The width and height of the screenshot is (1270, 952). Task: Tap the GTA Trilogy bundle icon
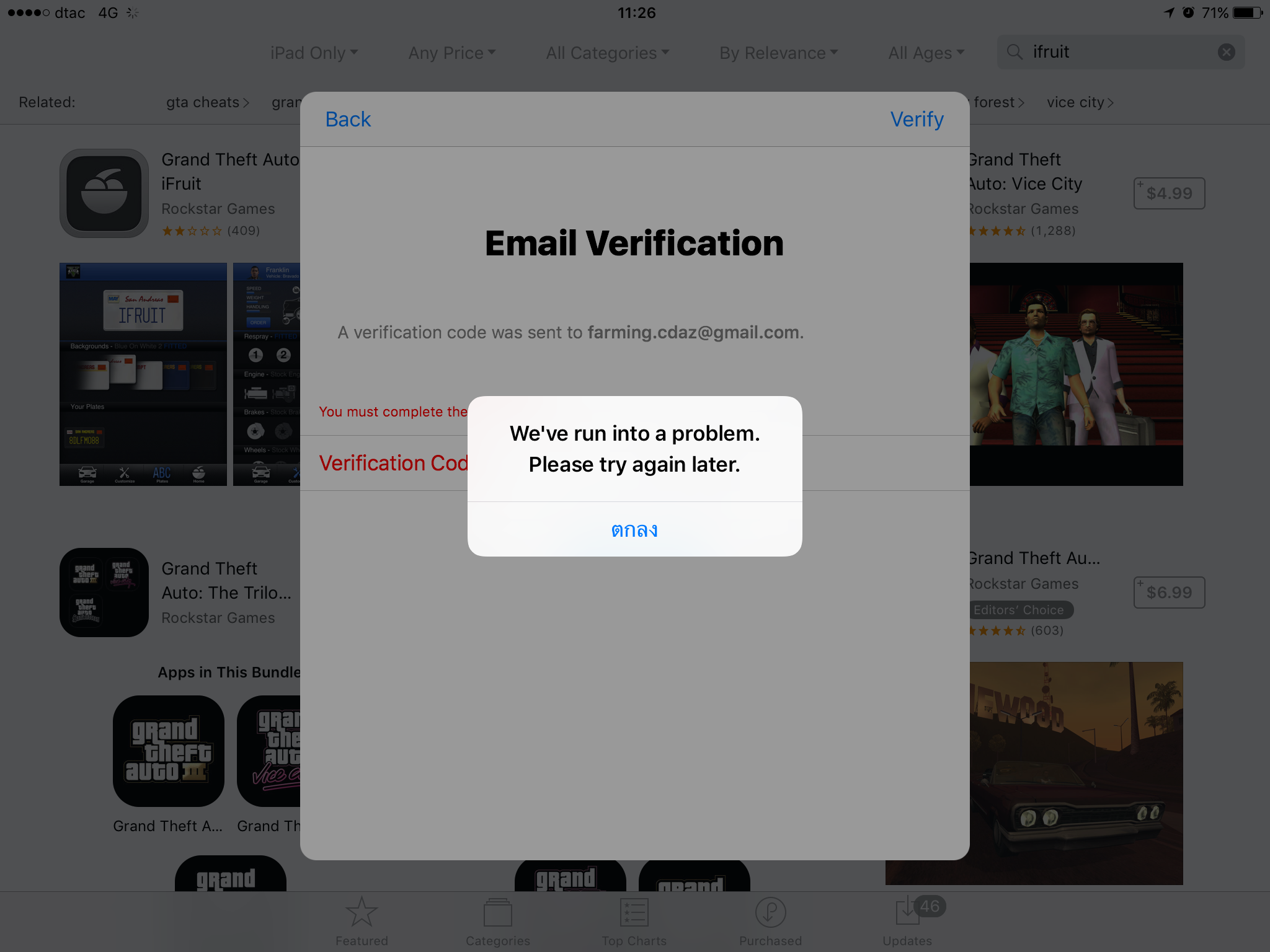(104, 593)
